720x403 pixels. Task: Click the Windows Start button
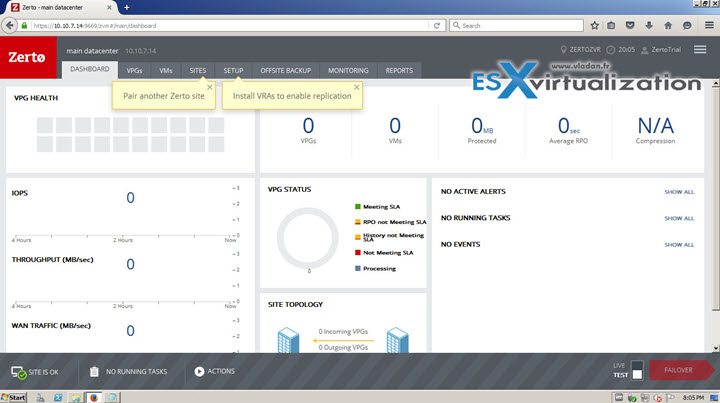tap(13, 397)
